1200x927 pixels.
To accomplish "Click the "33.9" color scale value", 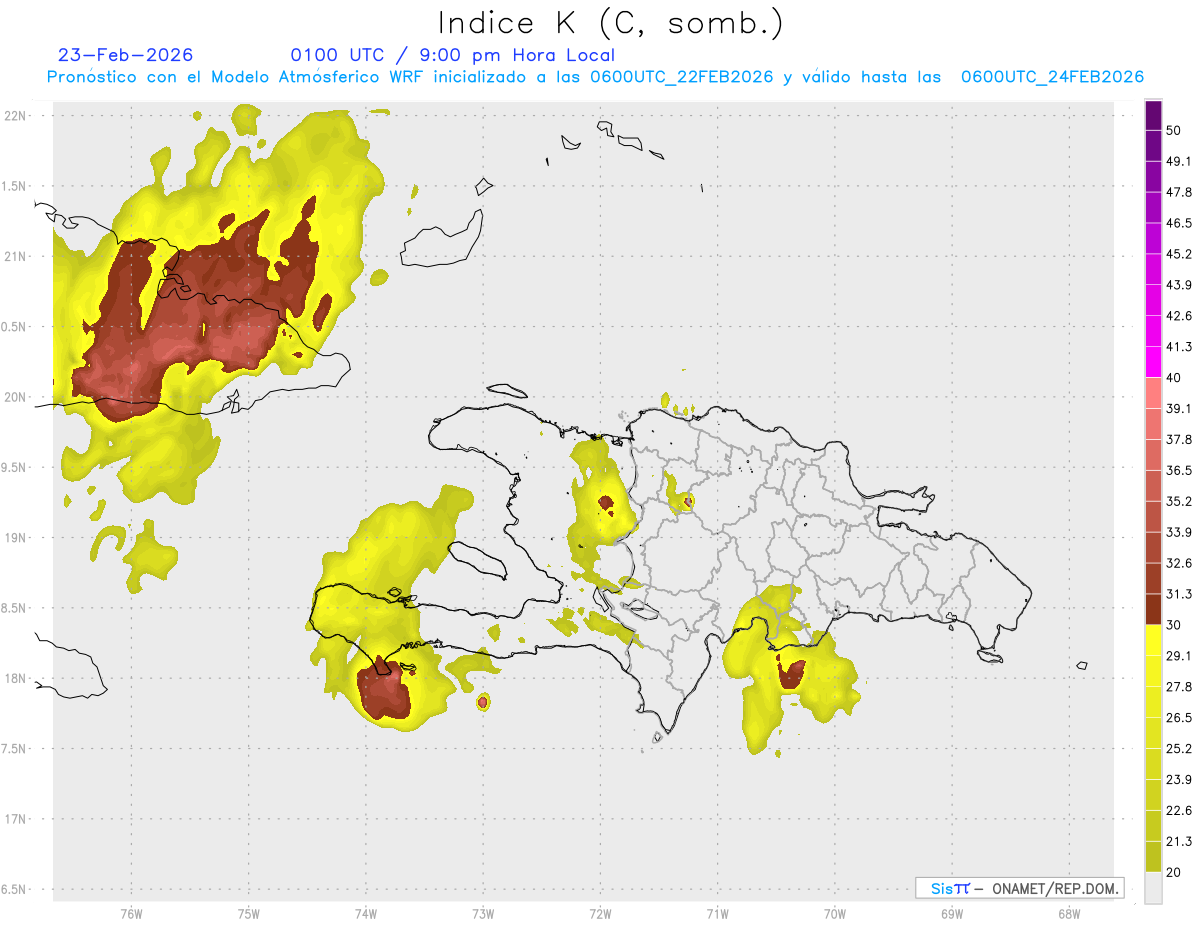I will coord(1179,532).
